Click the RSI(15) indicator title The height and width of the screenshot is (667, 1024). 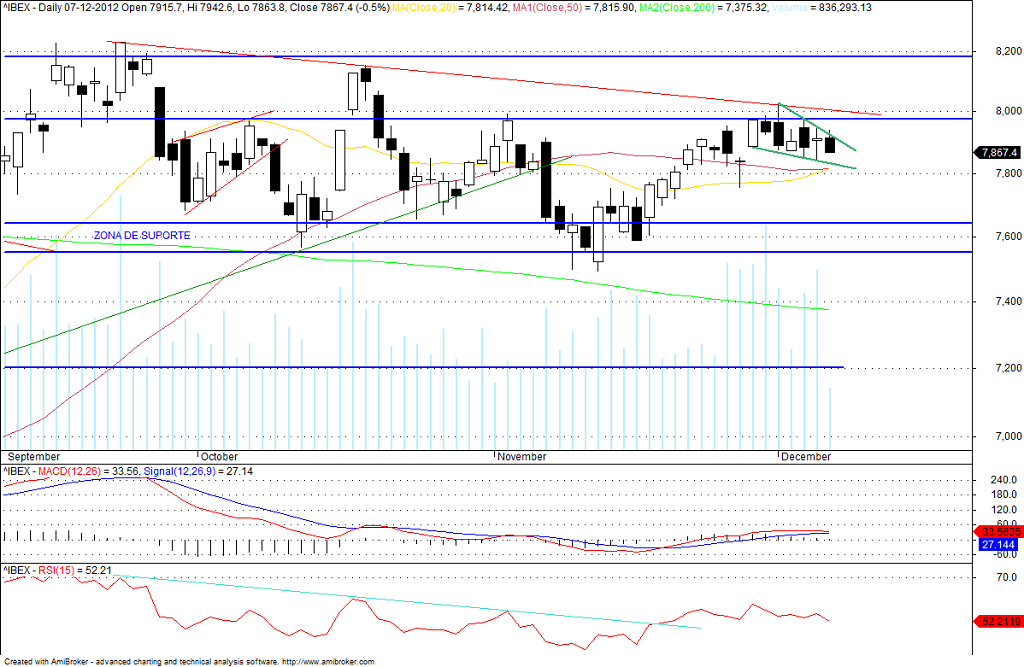click(56, 570)
